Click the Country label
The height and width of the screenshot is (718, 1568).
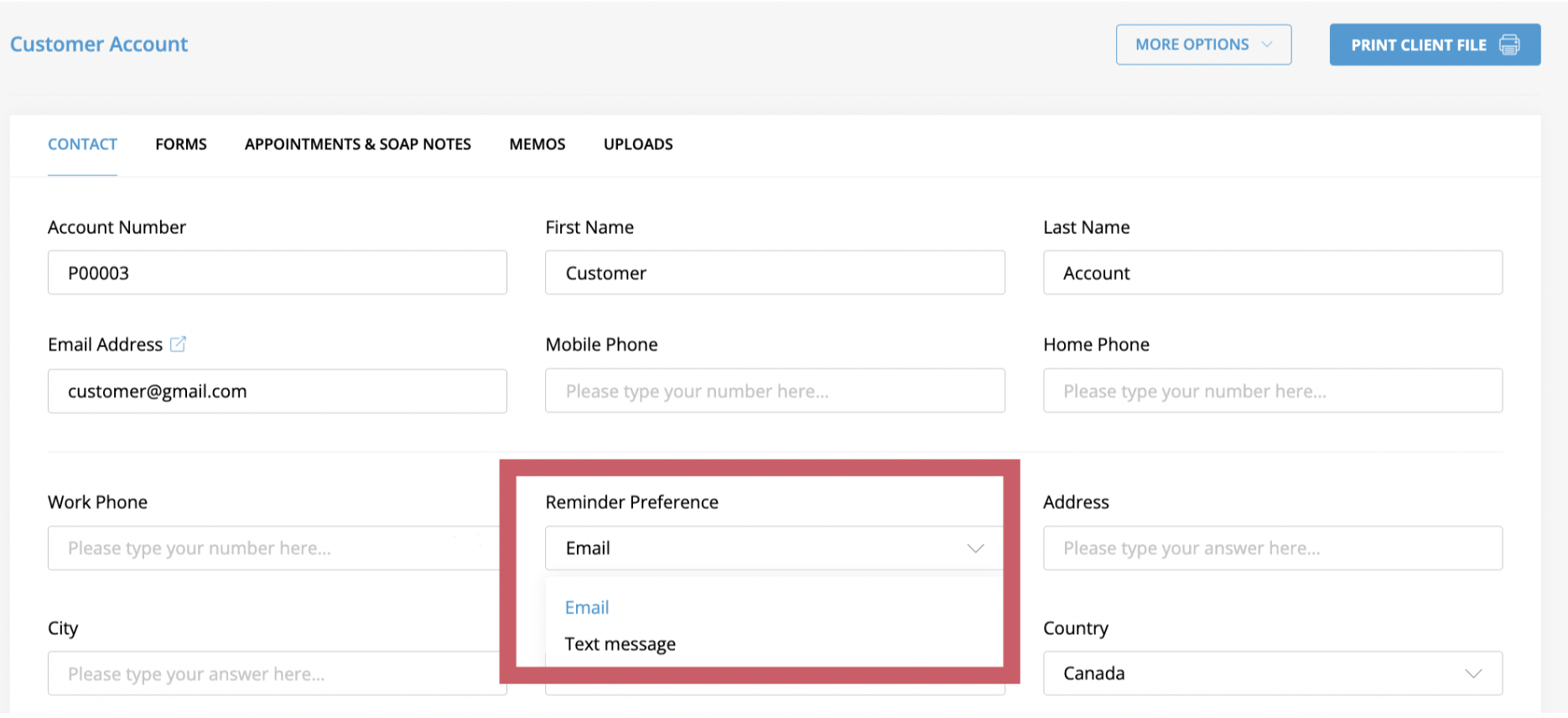coord(1076,628)
